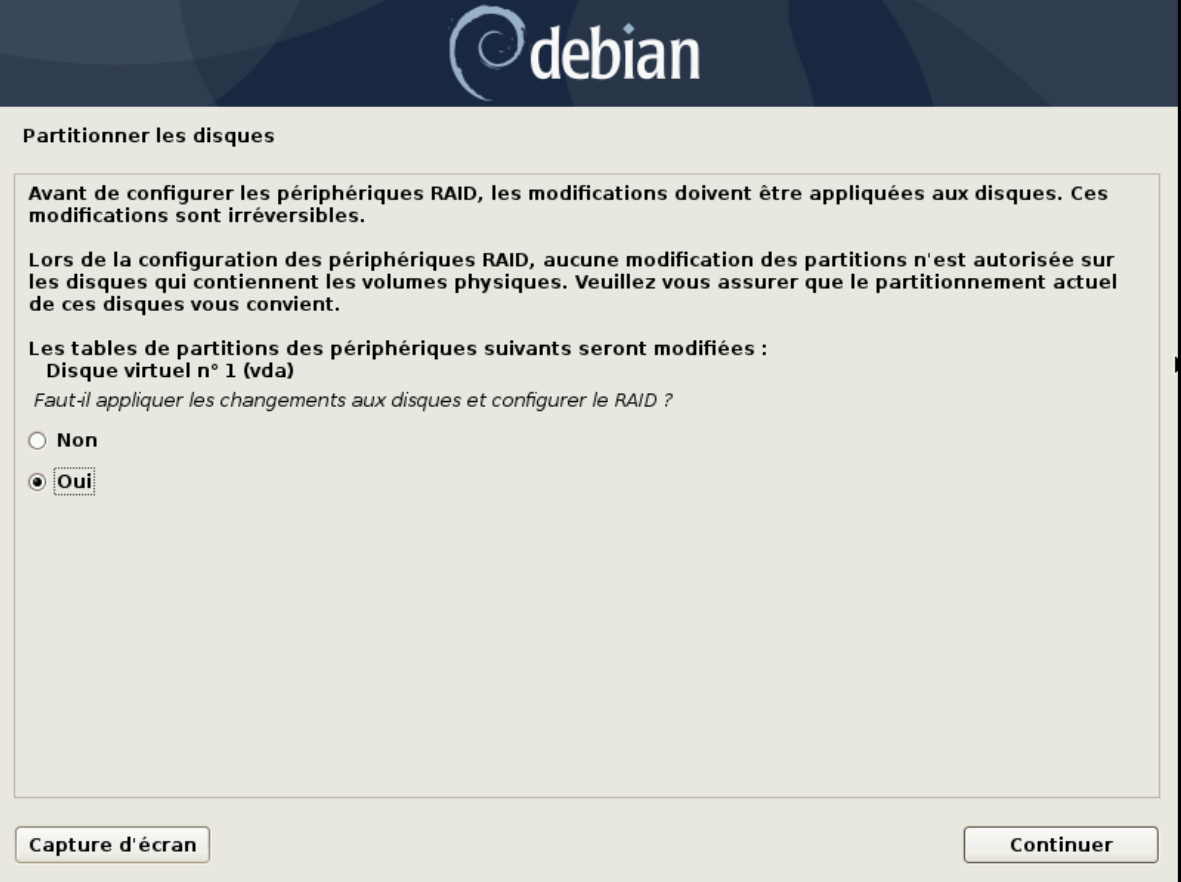Click the debian wordmark in the banner
Viewport: 1181px width, 882px height.
615,53
